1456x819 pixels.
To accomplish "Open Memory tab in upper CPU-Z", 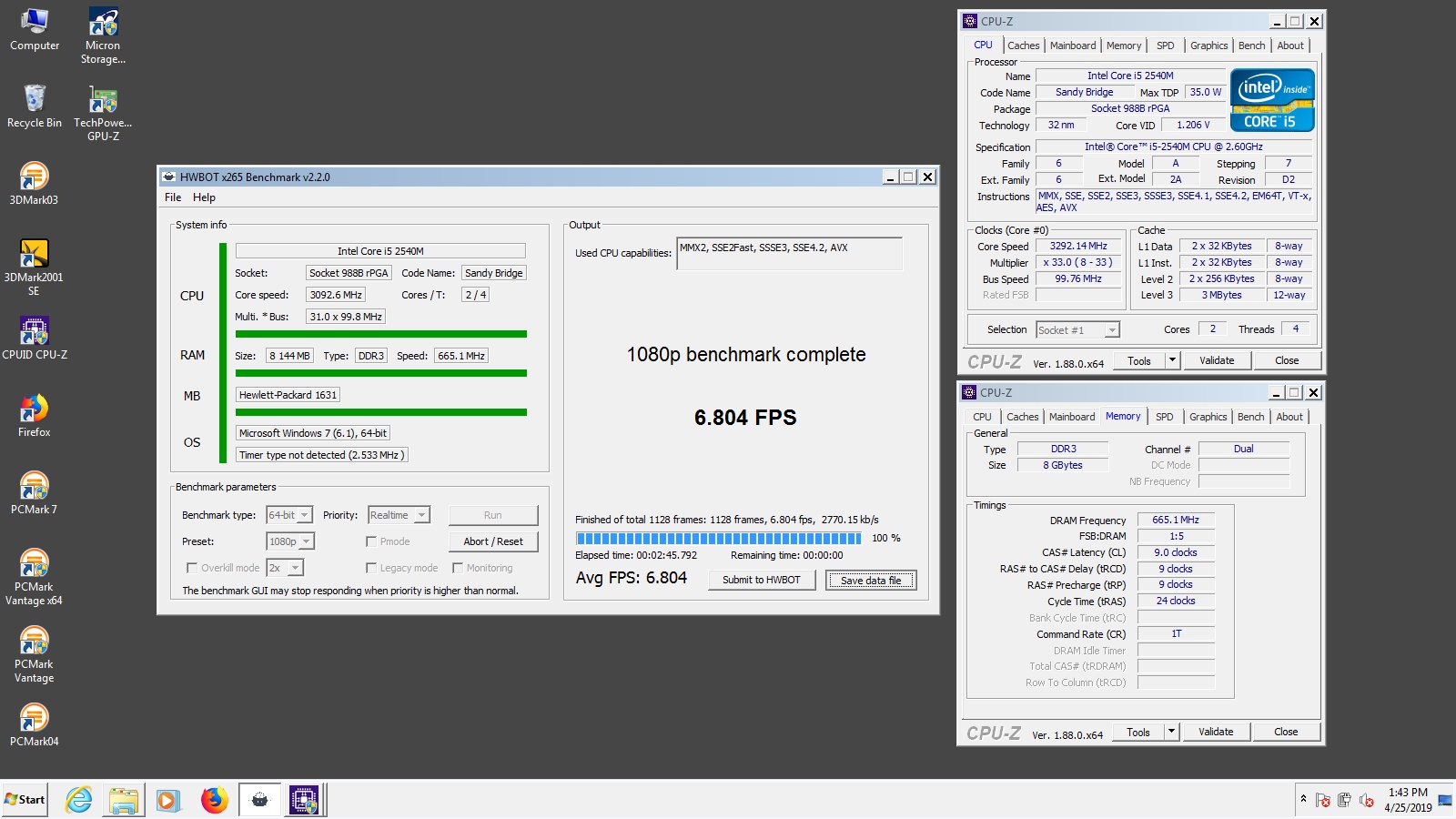I will [1124, 45].
